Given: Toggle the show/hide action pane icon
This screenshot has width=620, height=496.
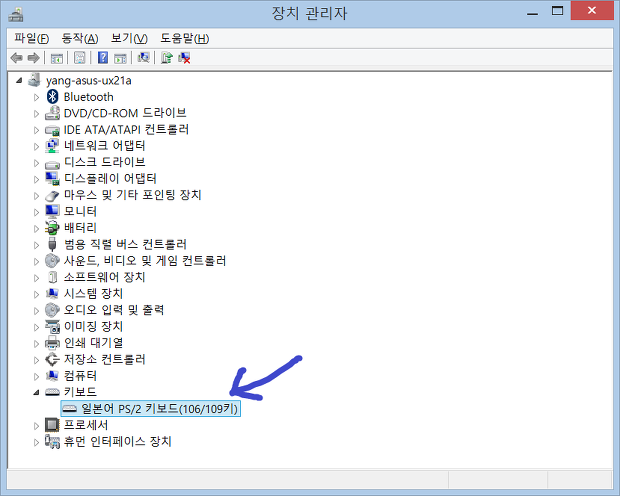Looking at the screenshot, I should coord(120,58).
